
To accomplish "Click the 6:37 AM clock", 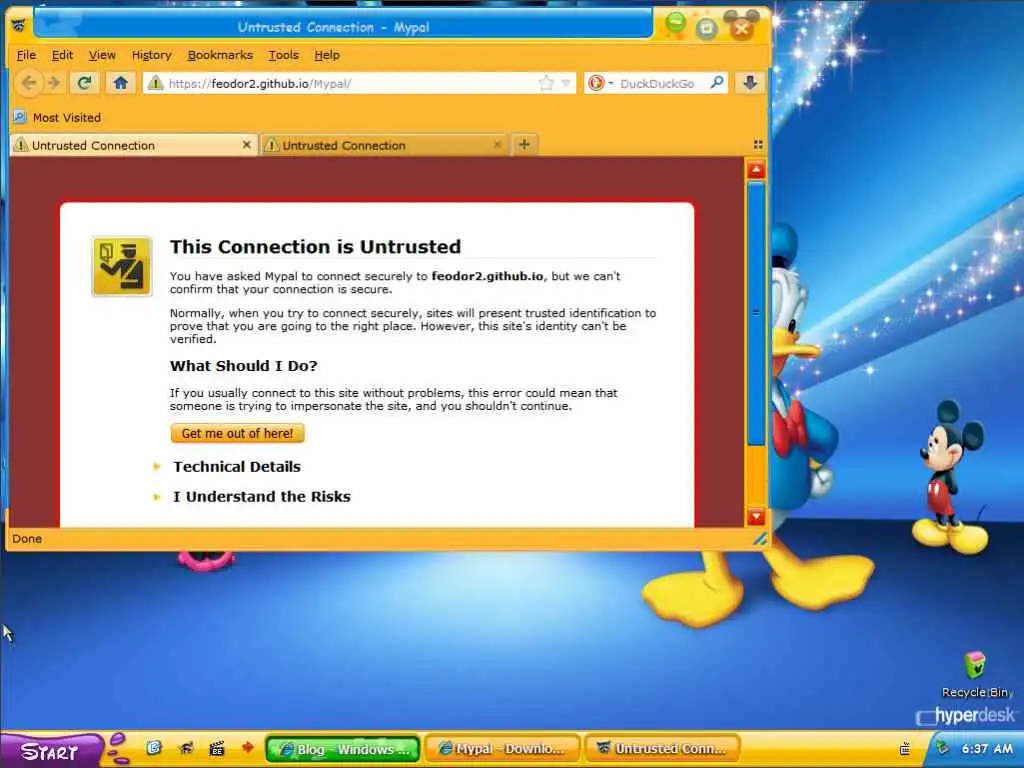I will point(987,748).
